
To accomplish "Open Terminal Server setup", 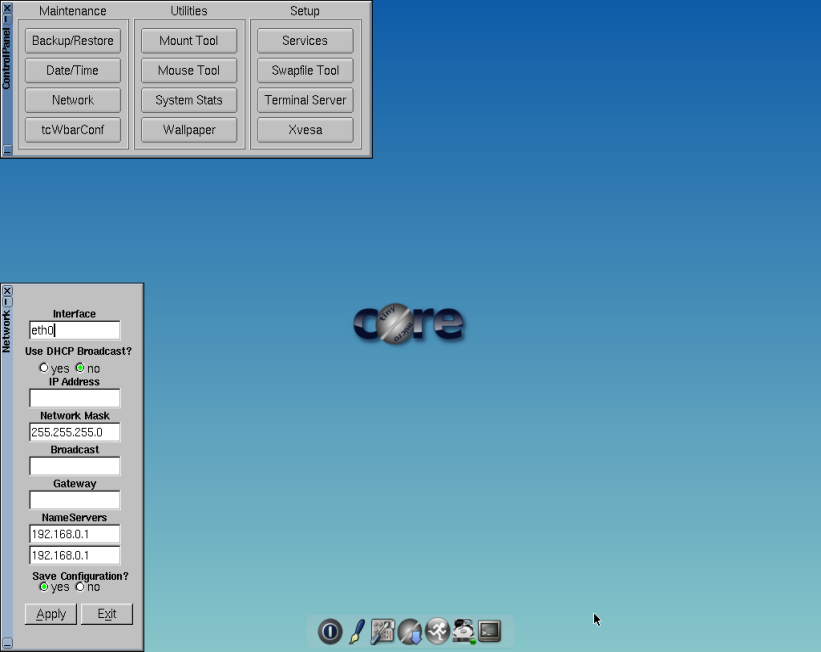I will [305, 100].
